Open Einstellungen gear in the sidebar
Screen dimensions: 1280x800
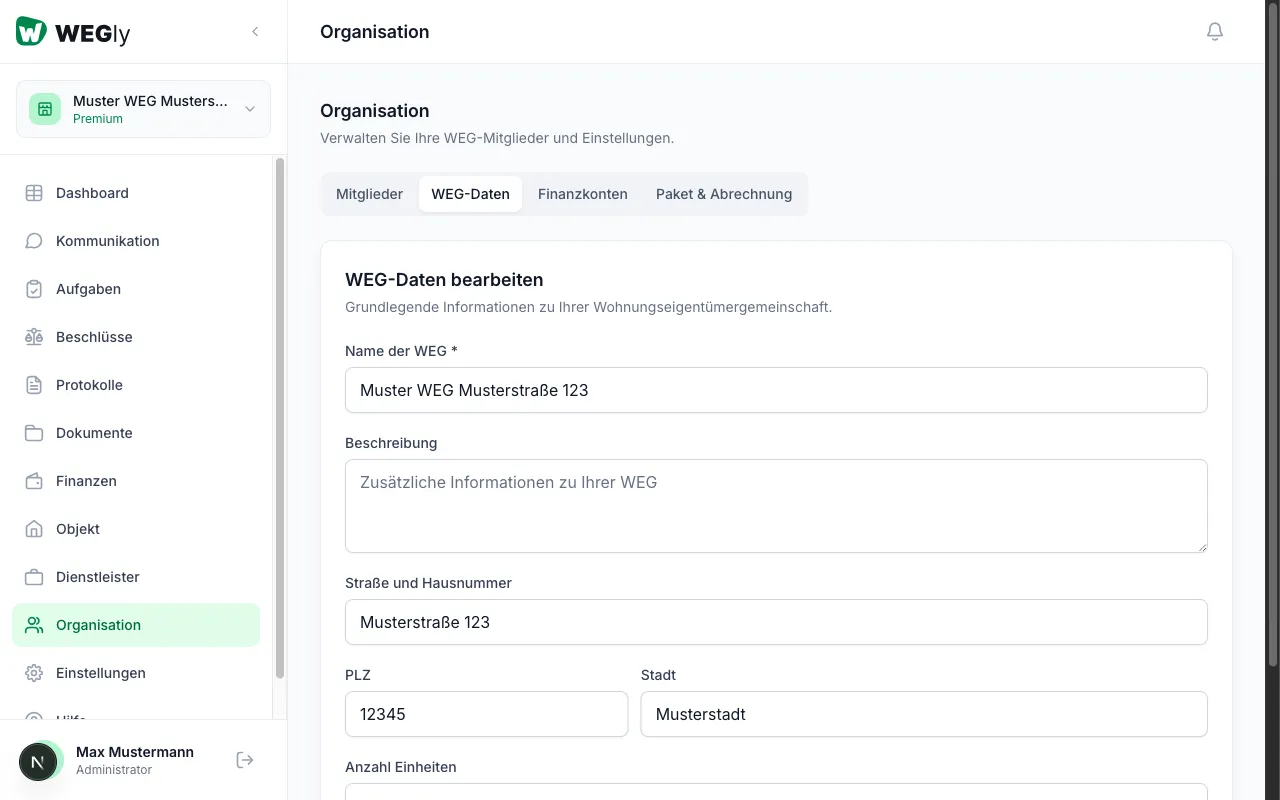click(x=35, y=673)
